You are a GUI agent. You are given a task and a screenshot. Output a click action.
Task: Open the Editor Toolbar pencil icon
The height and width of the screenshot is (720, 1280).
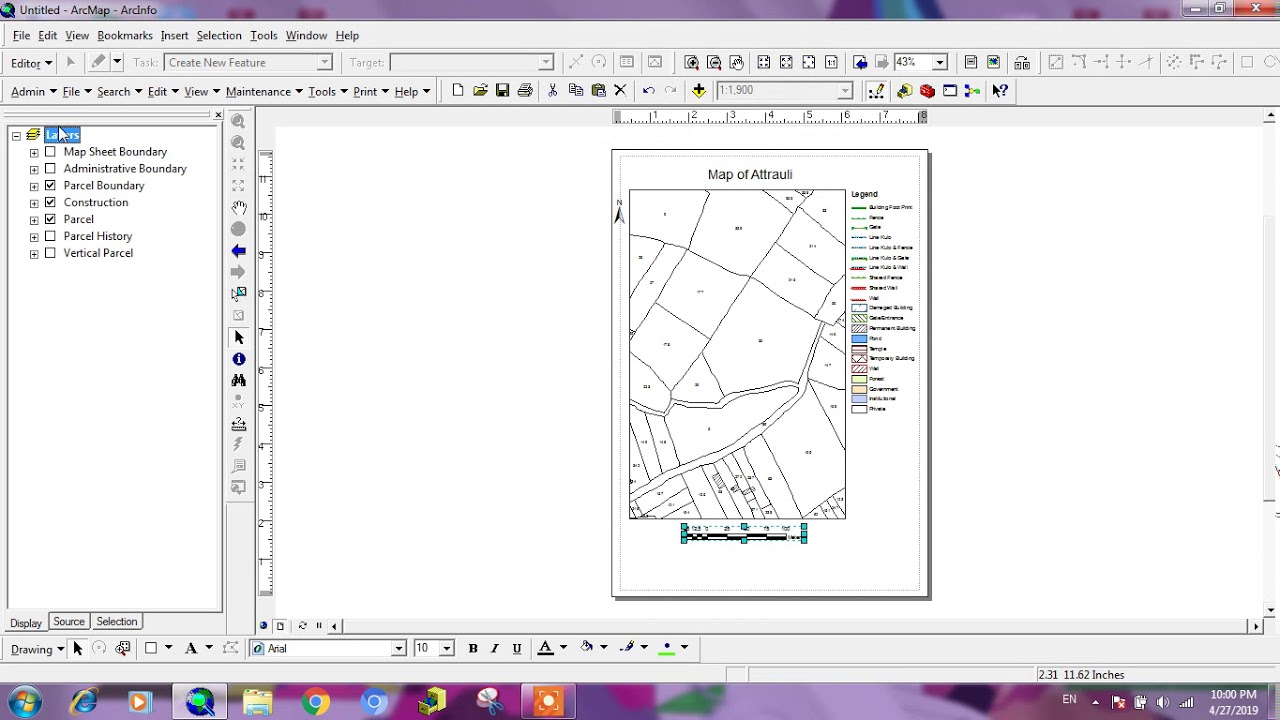point(876,90)
